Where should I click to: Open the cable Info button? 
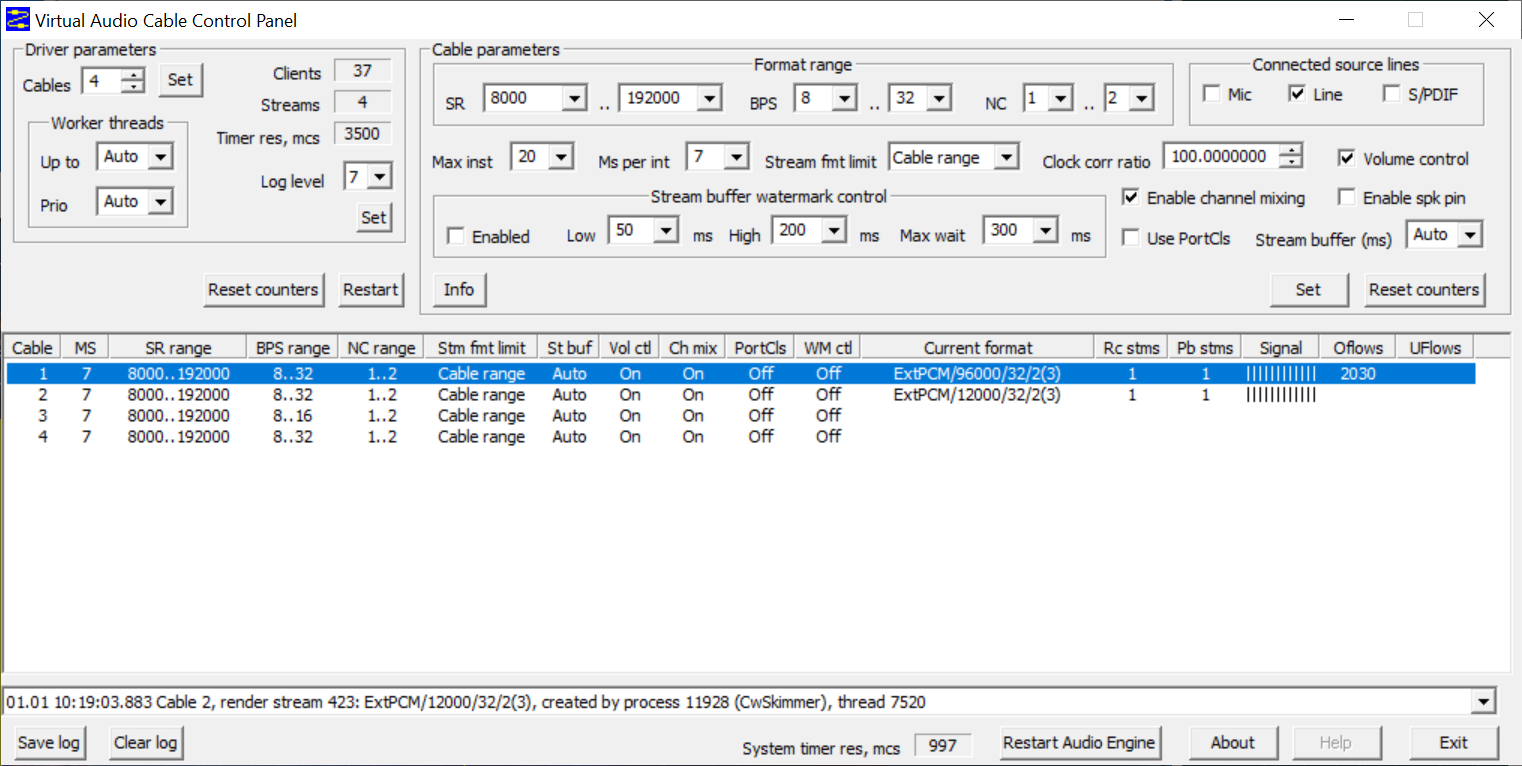coord(459,290)
